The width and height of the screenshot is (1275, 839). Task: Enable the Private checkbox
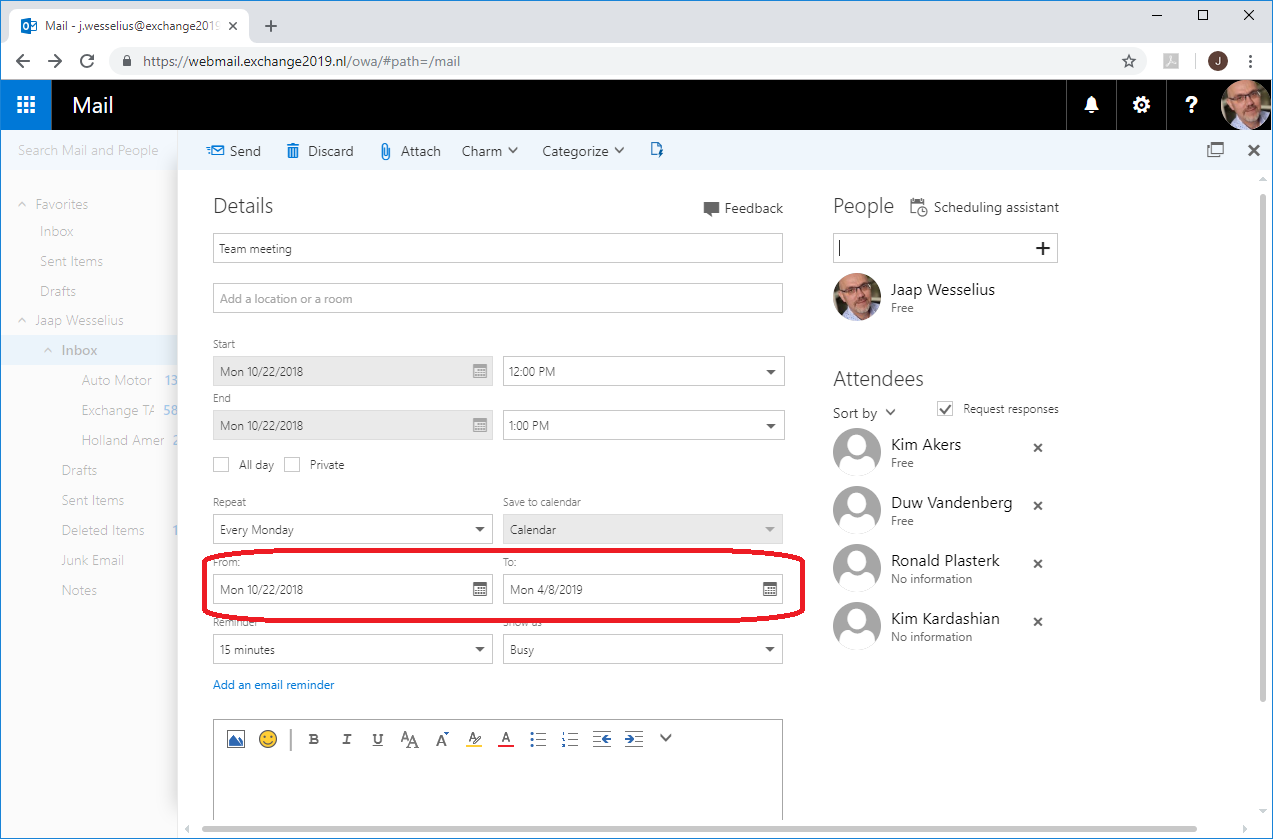(x=292, y=465)
